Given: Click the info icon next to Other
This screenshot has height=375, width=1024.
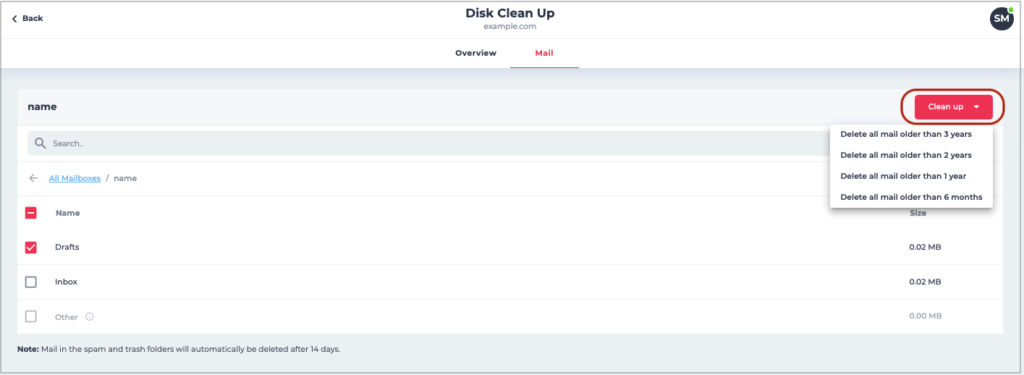Looking at the screenshot, I should pos(89,317).
